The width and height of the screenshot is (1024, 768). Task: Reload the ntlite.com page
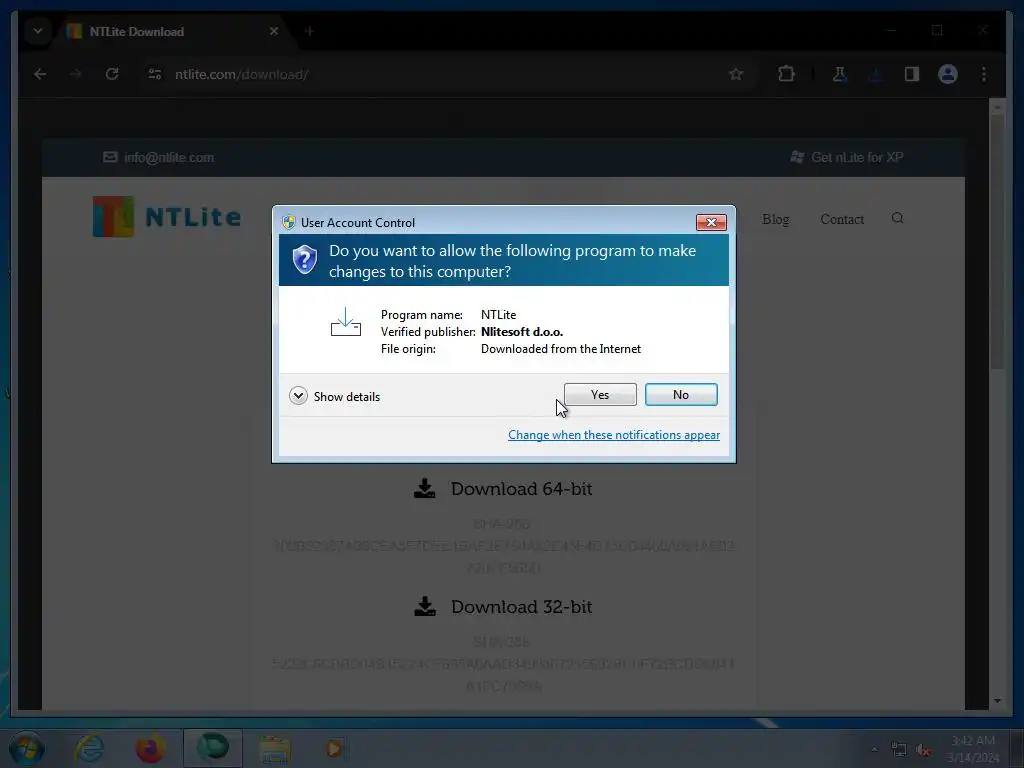click(112, 74)
